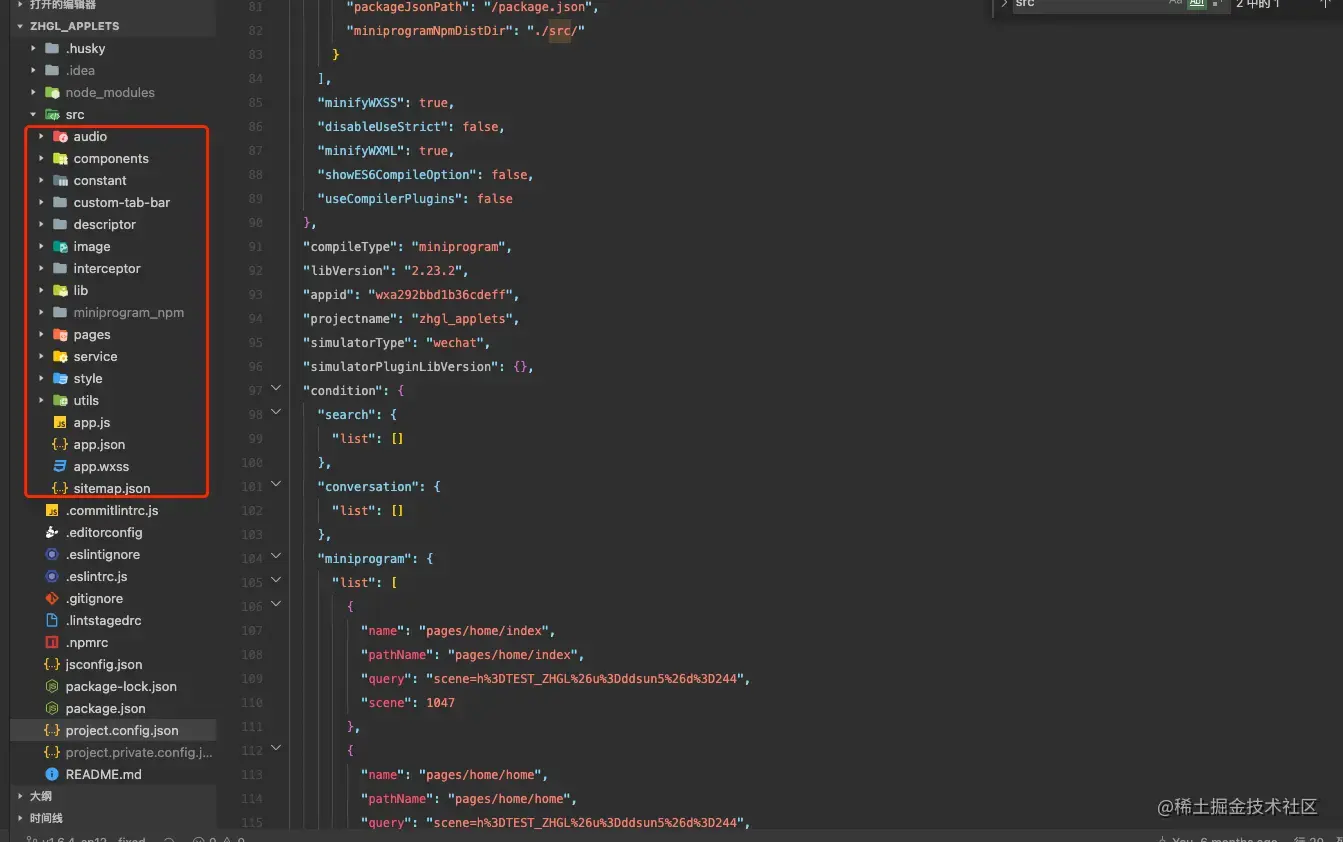The image size is (1343, 842).
Task: Click the braces icon beside sitemap.json
Action: pos(60,488)
